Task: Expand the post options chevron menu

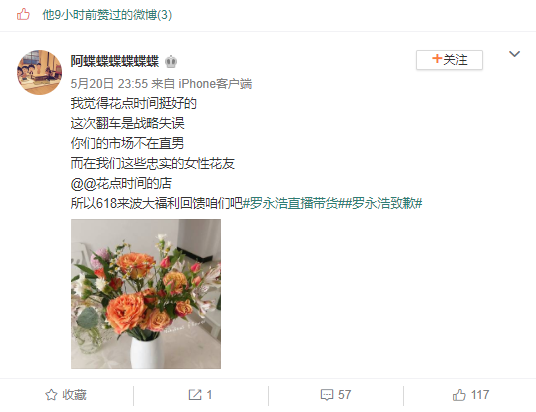Action: [x=514, y=54]
